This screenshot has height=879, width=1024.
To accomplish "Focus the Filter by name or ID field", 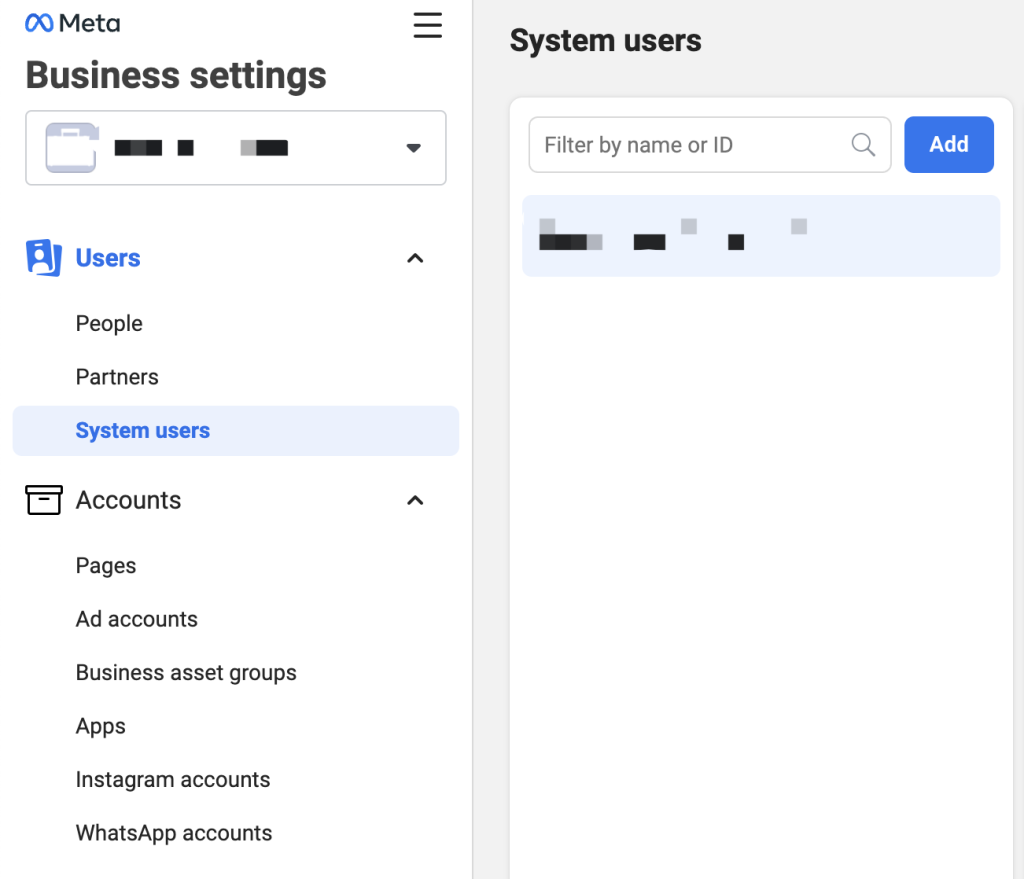I will [x=710, y=144].
